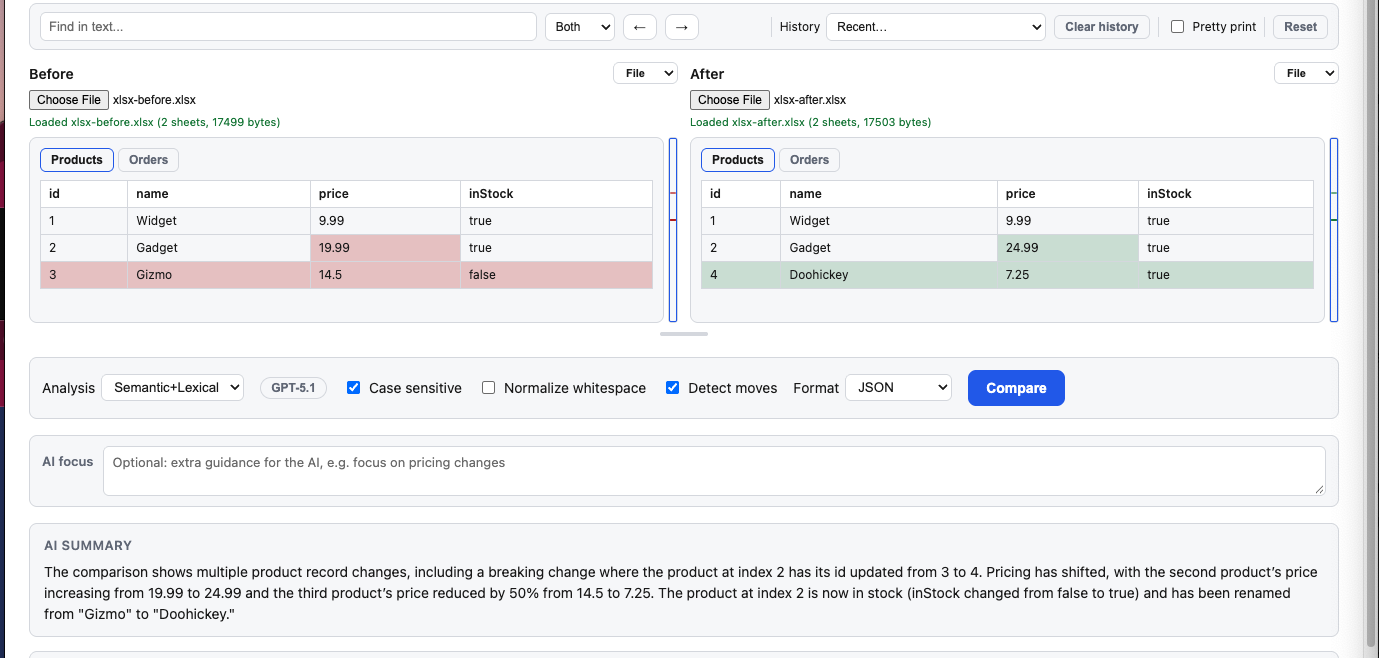Viewport: 1382px width, 658px height.
Task: Click the inStock column header in Before
Action: pos(556,194)
